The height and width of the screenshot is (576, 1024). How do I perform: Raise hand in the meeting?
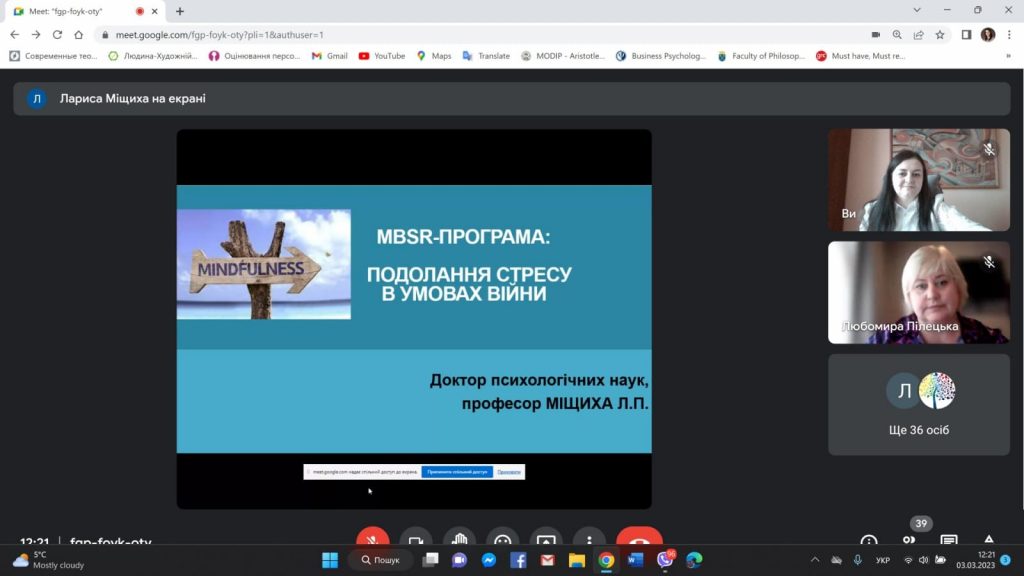(x=459, y=540)
